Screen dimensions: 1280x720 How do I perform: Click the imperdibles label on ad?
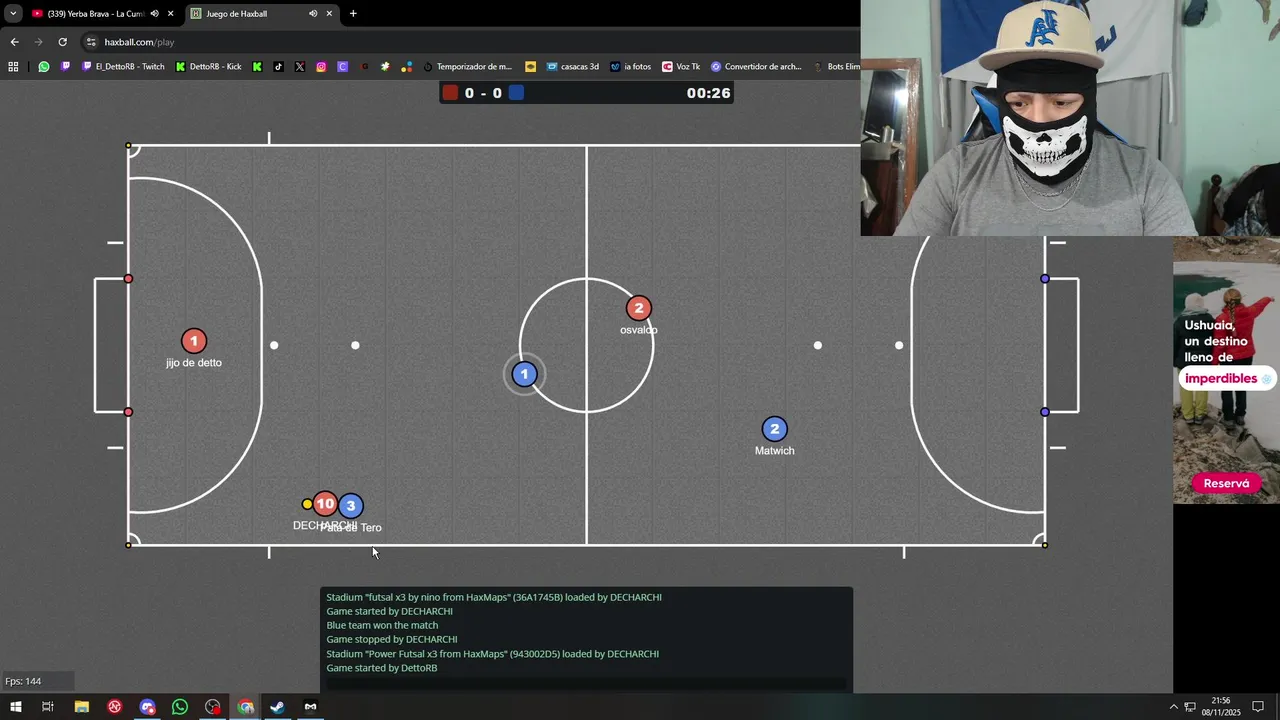(x=1226, y=379)
